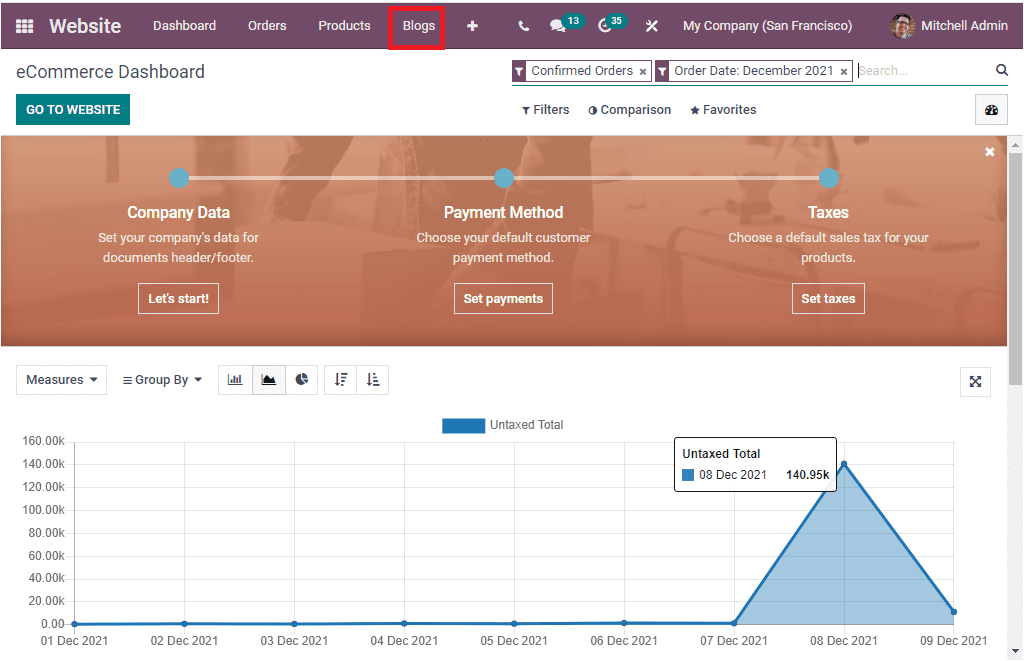
Task: Toggle line chart view for the graph
Action: point(268,380)
